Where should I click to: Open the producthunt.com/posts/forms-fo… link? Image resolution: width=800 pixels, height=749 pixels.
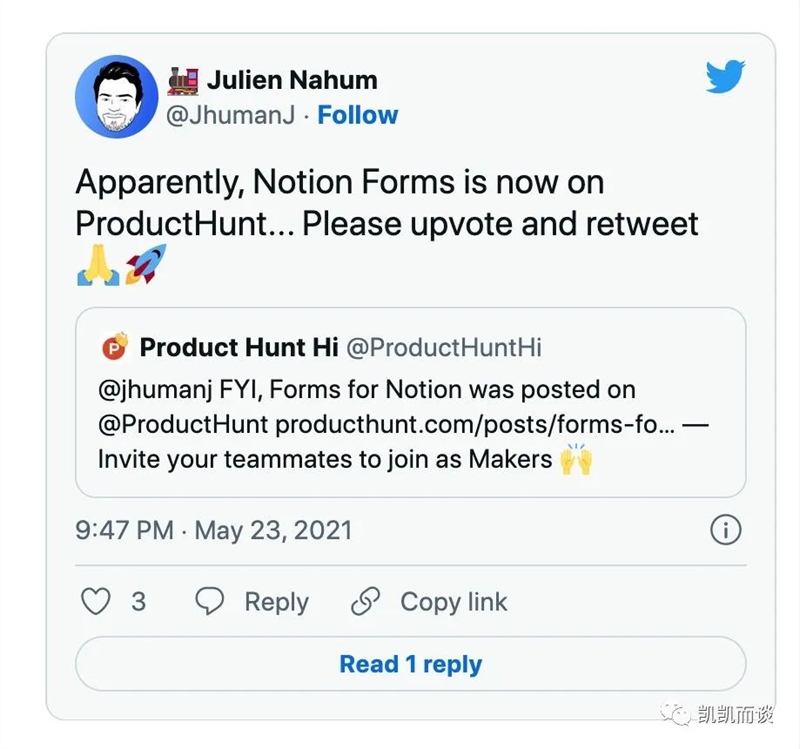[475, 425]
